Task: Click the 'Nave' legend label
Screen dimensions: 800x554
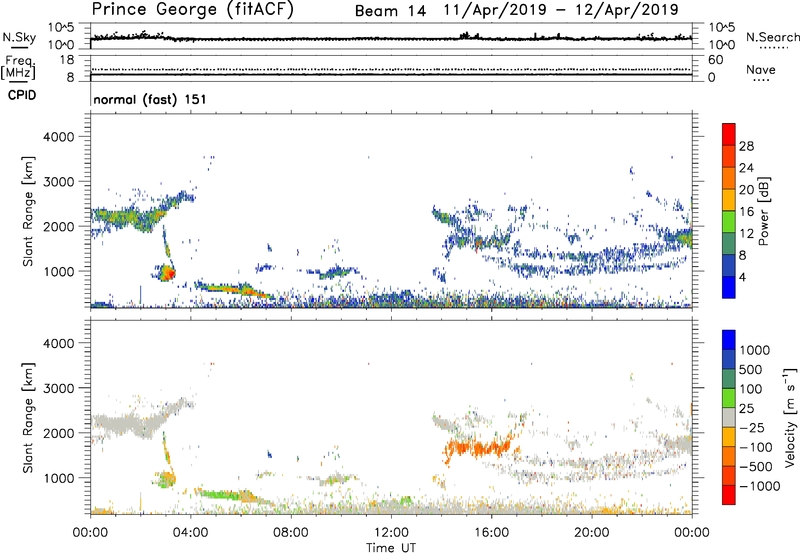Action: coord(761,69)
